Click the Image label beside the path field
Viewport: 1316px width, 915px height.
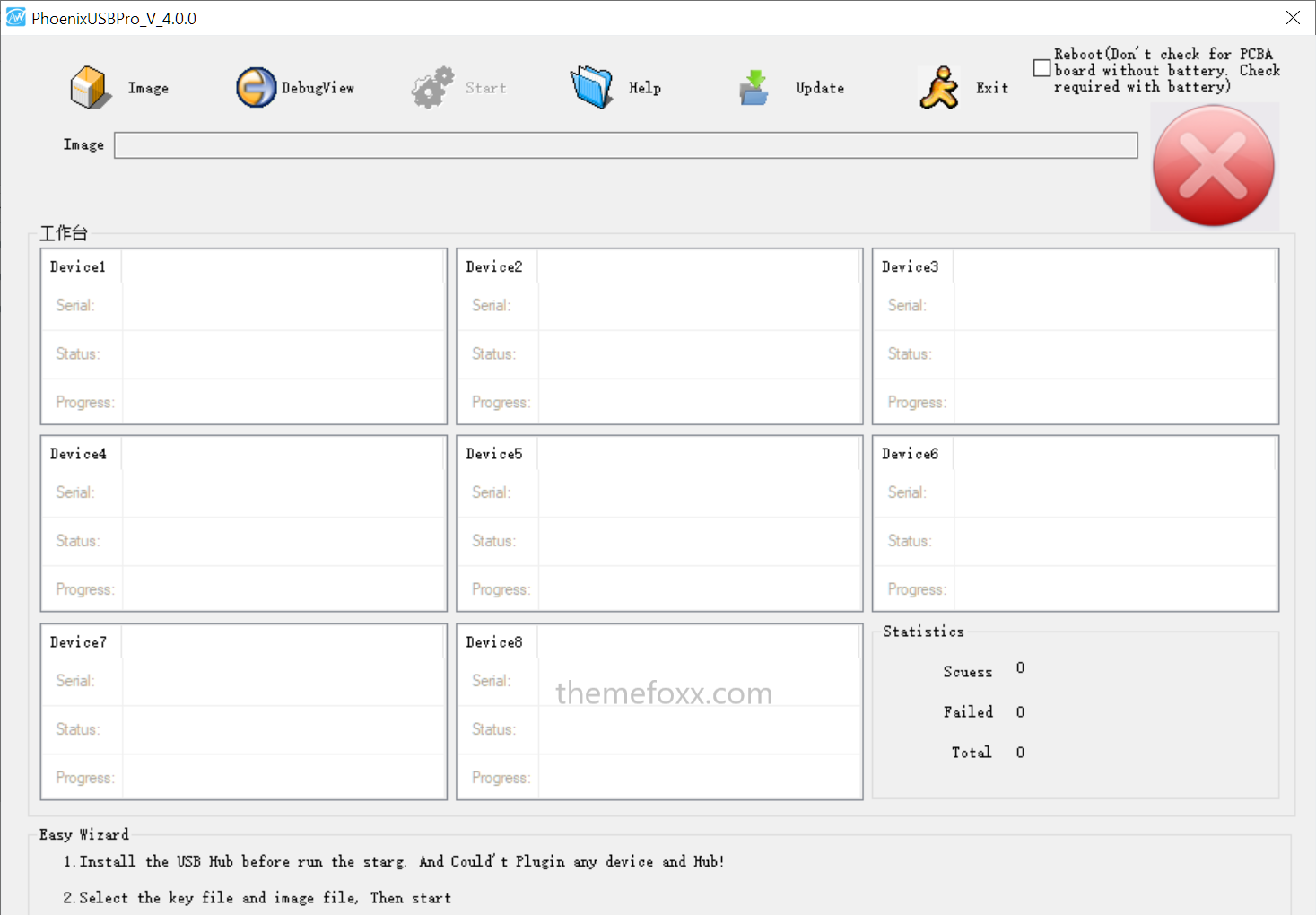coord(83,145)
